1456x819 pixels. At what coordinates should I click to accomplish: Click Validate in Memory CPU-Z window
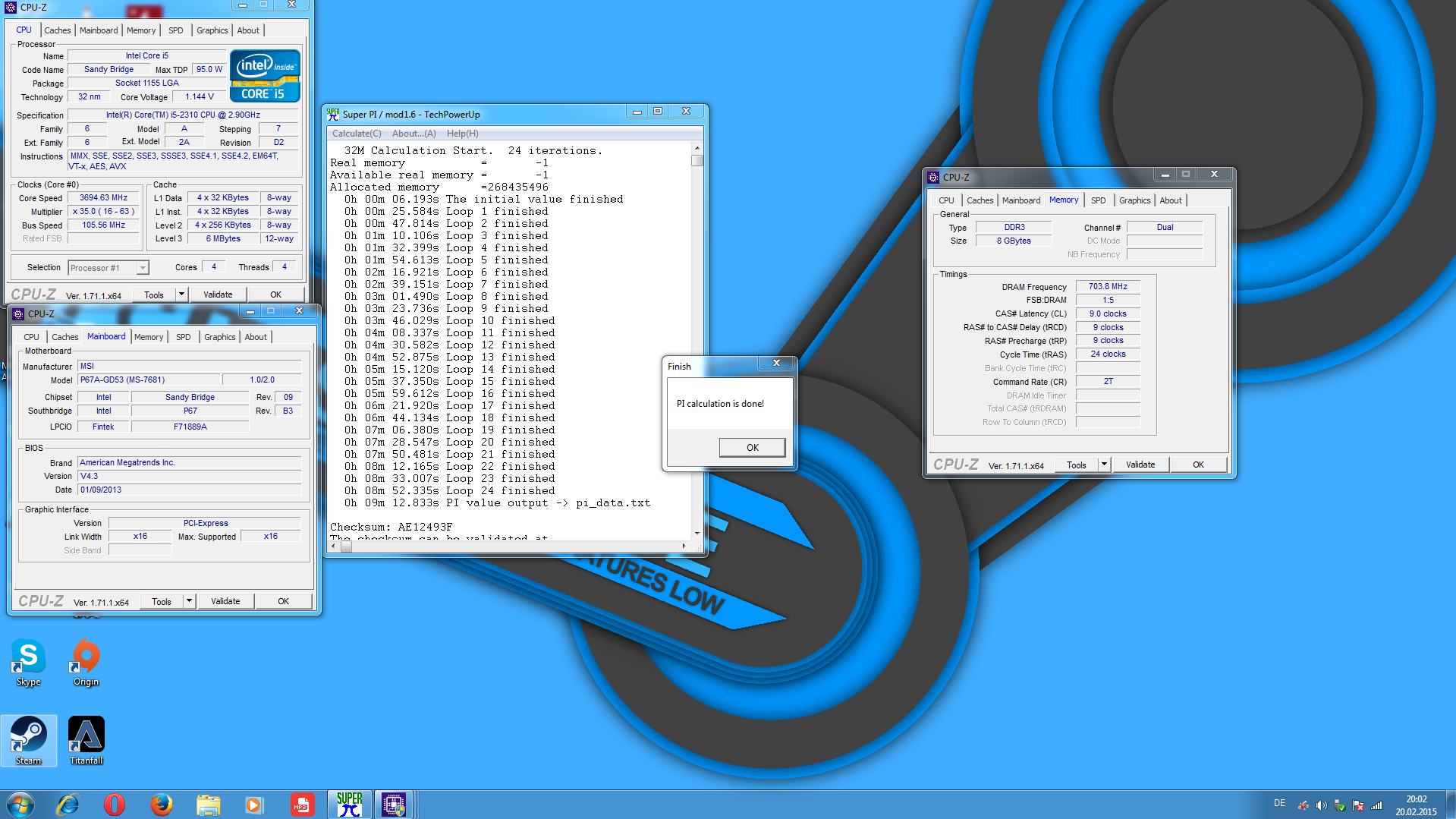pos(1140,465)
